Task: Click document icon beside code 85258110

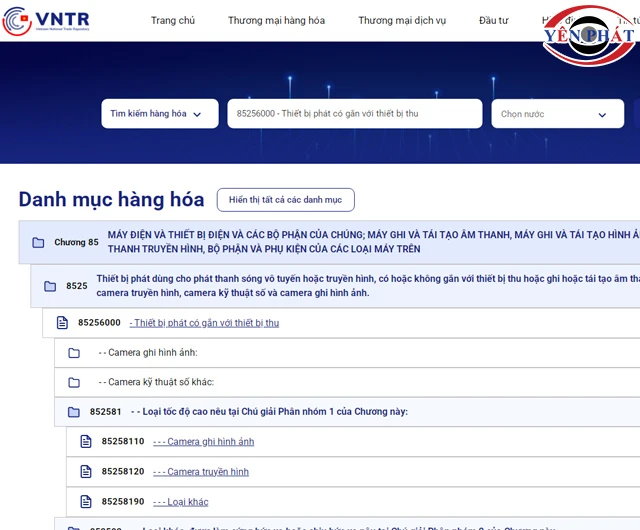Action: point(86,442)
